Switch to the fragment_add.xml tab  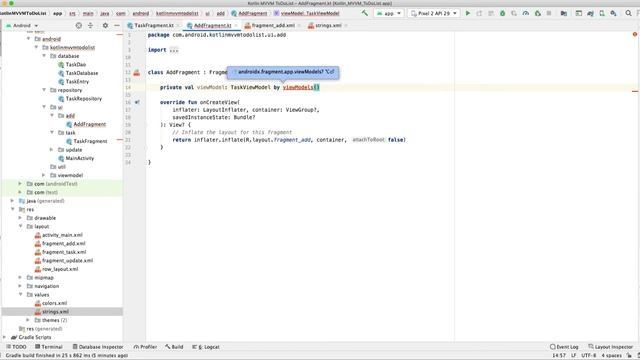pyautogui.click(x=273, y=25)
